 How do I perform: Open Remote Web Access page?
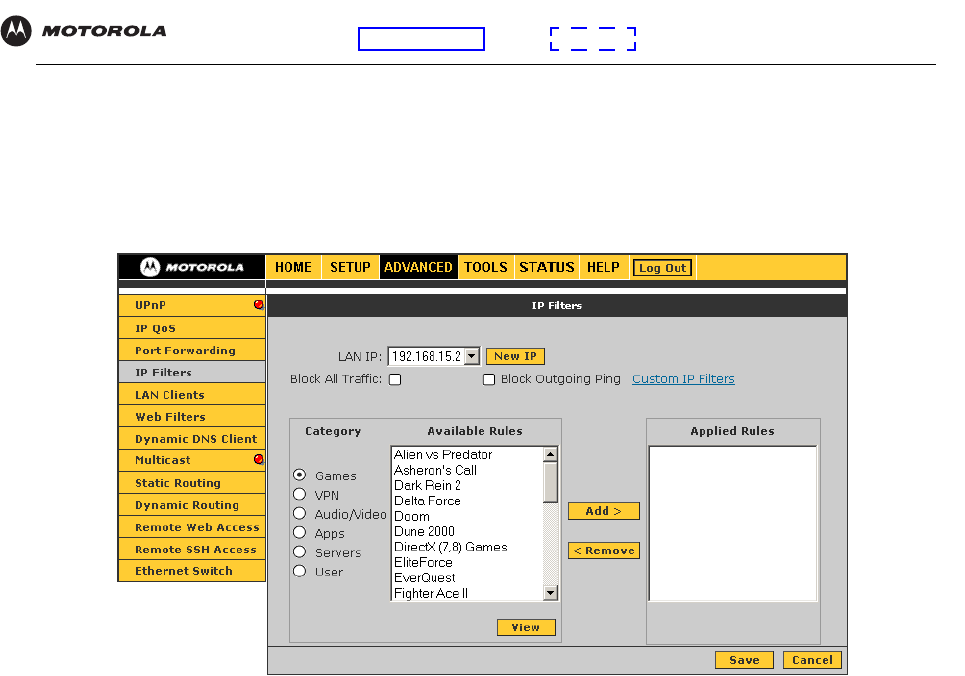coord(191,527)
